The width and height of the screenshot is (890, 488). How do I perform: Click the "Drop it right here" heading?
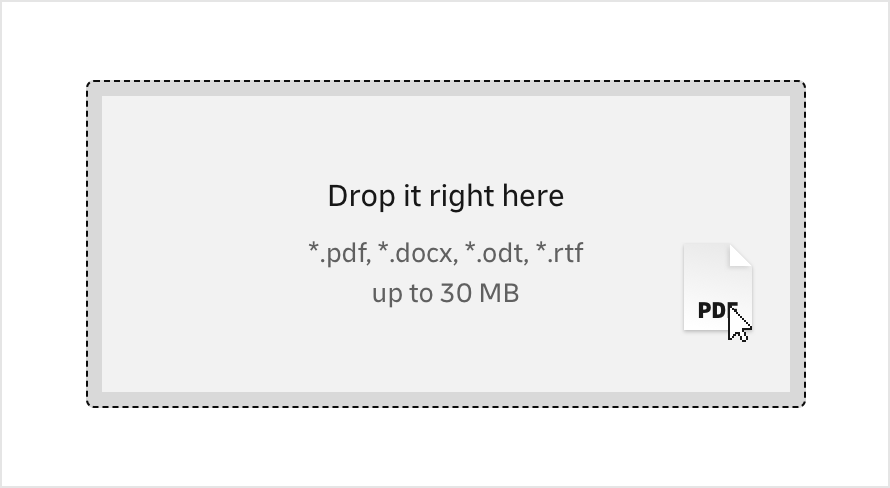point(445,196)
